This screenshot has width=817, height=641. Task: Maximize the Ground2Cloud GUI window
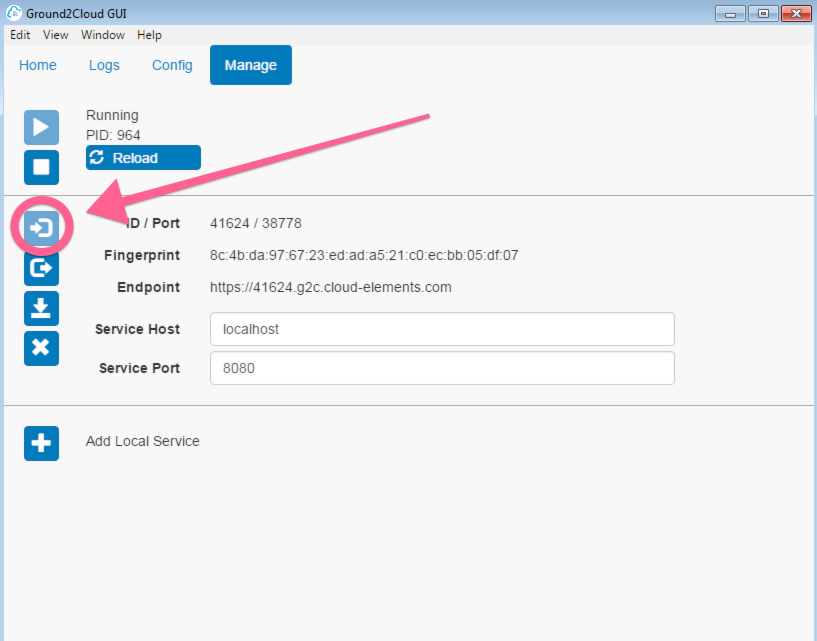pos(763,14)
